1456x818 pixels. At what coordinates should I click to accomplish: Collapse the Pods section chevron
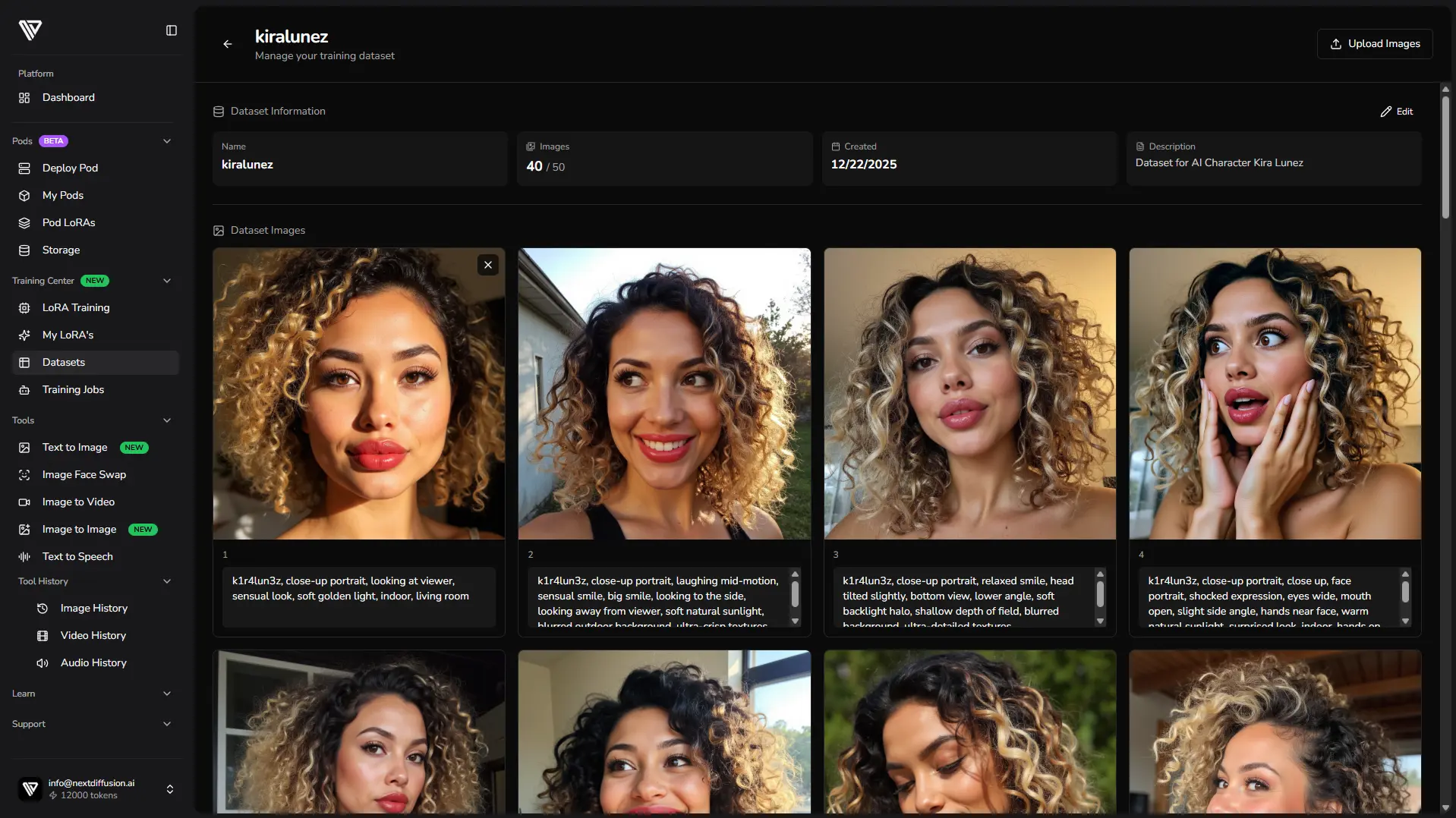tap(167, 141)
